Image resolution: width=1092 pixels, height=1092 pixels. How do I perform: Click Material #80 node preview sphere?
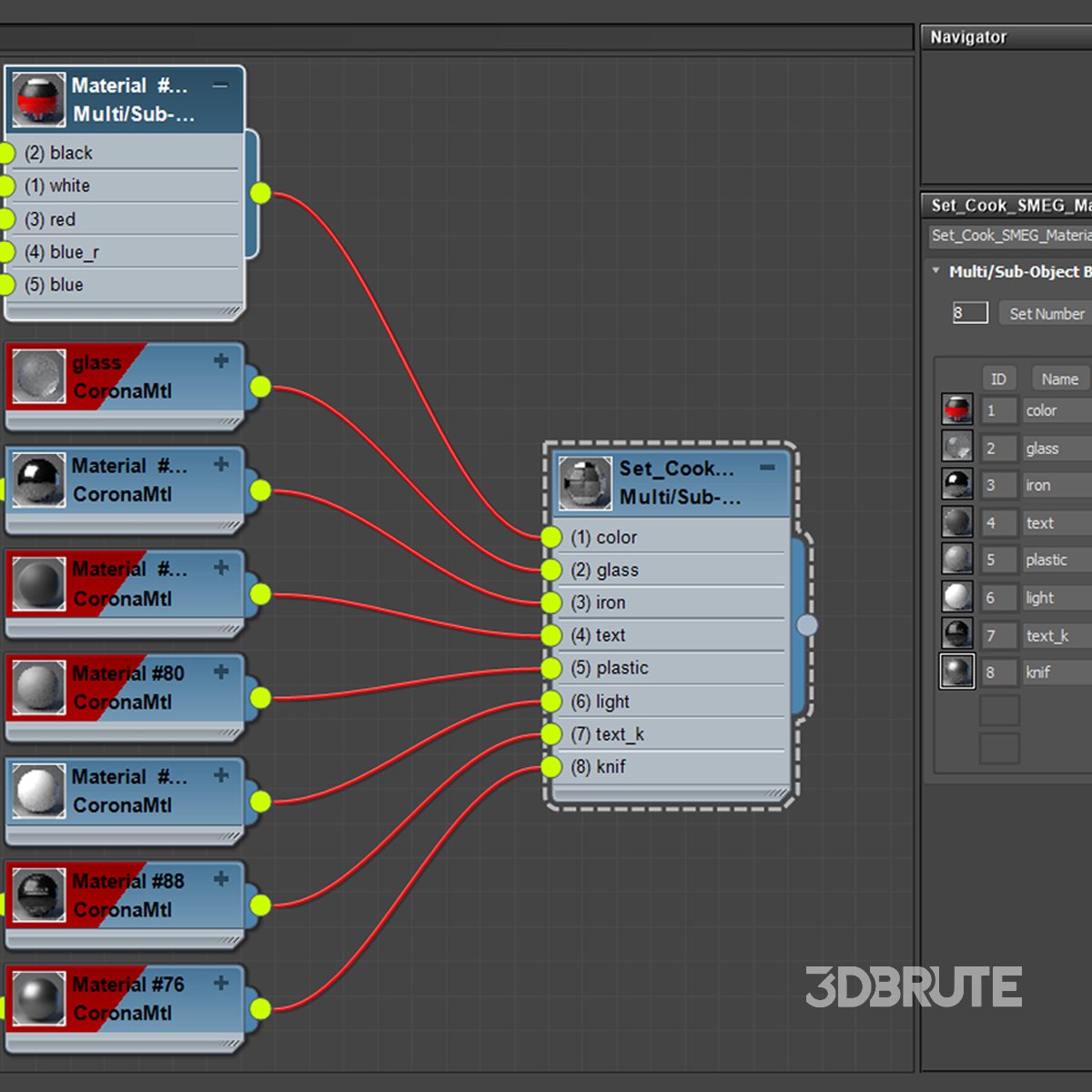[38, 688]
